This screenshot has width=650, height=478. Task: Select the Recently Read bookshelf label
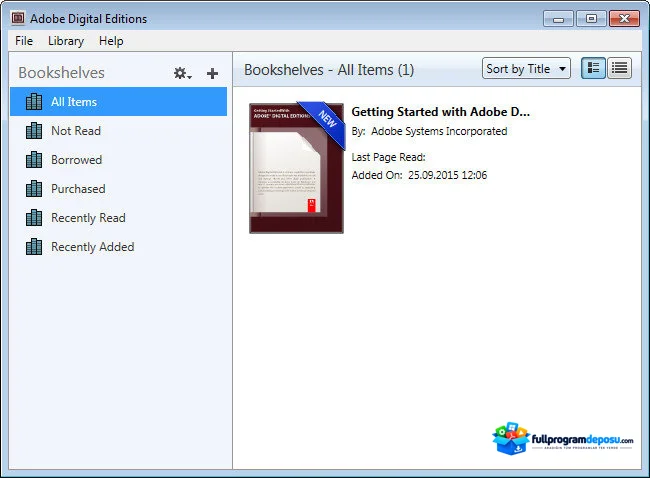point(88,218)
